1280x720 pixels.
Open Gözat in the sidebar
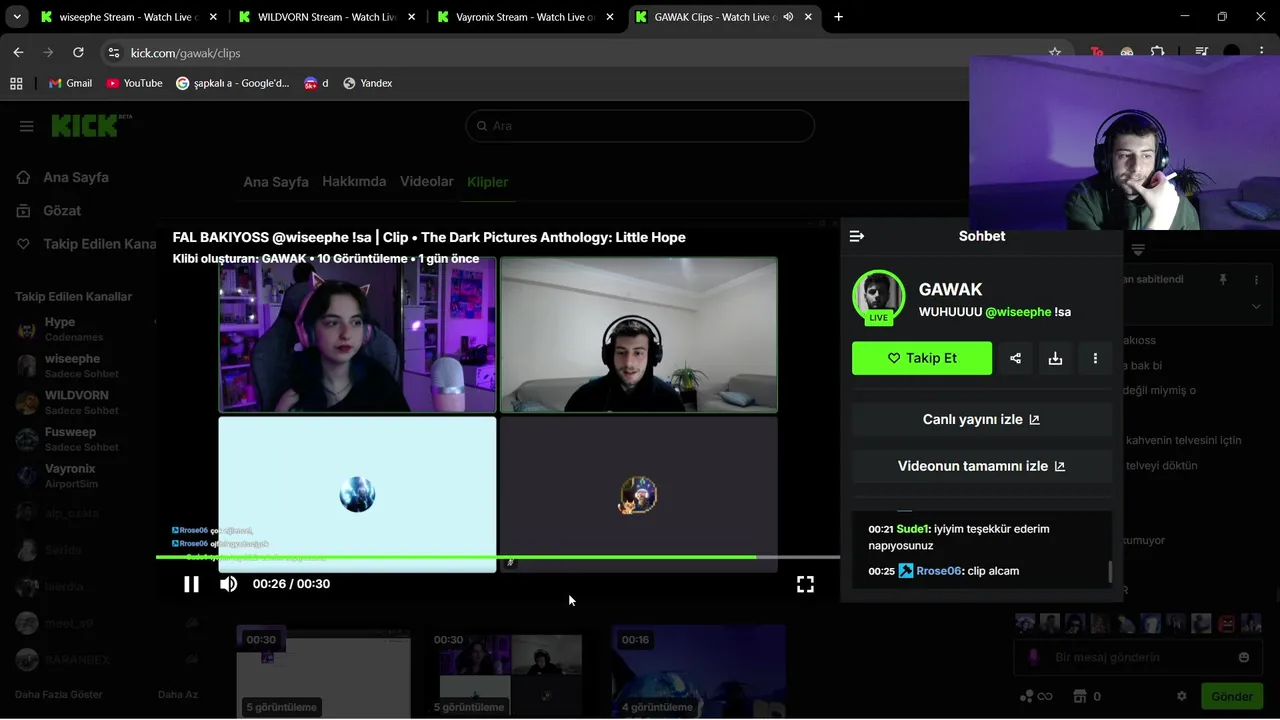pos(62,211)
